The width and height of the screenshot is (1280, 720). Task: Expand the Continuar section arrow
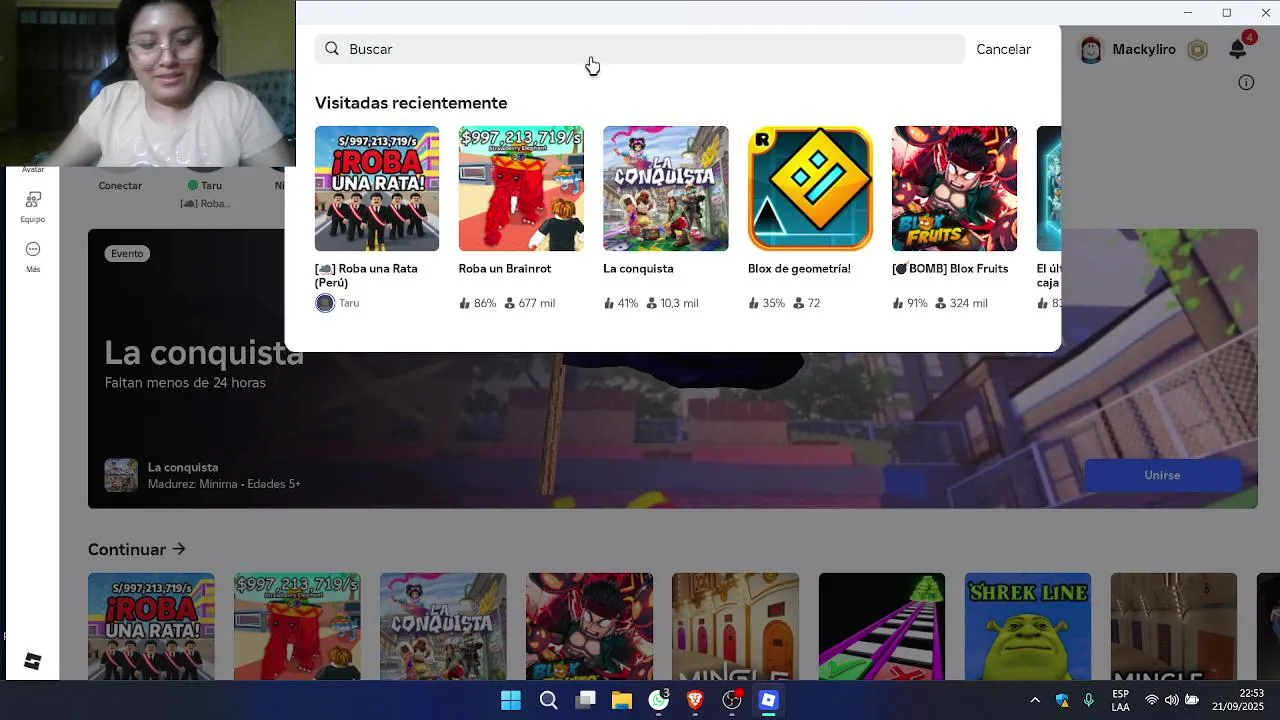179,549
